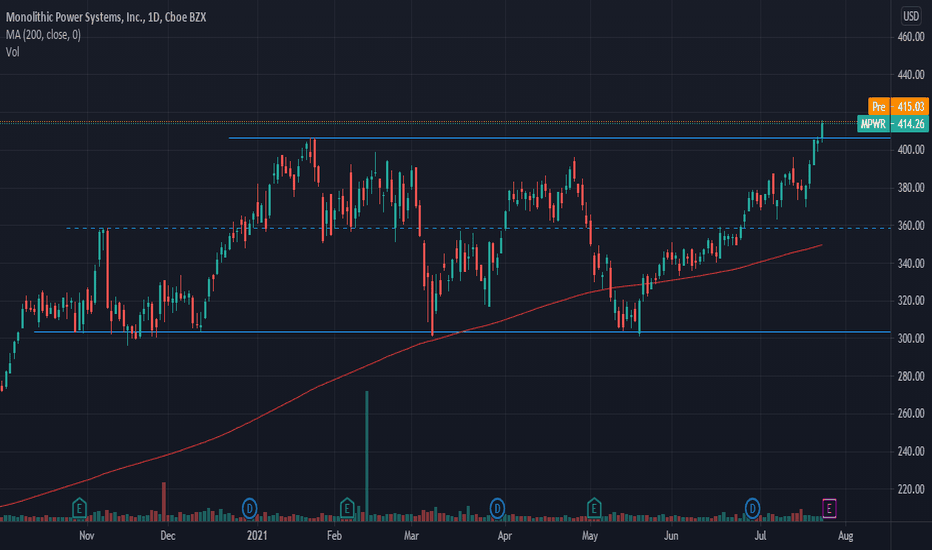Select the solid blue resistance line near 405
Screen dimensions: 932x550
tap(559, 138)
